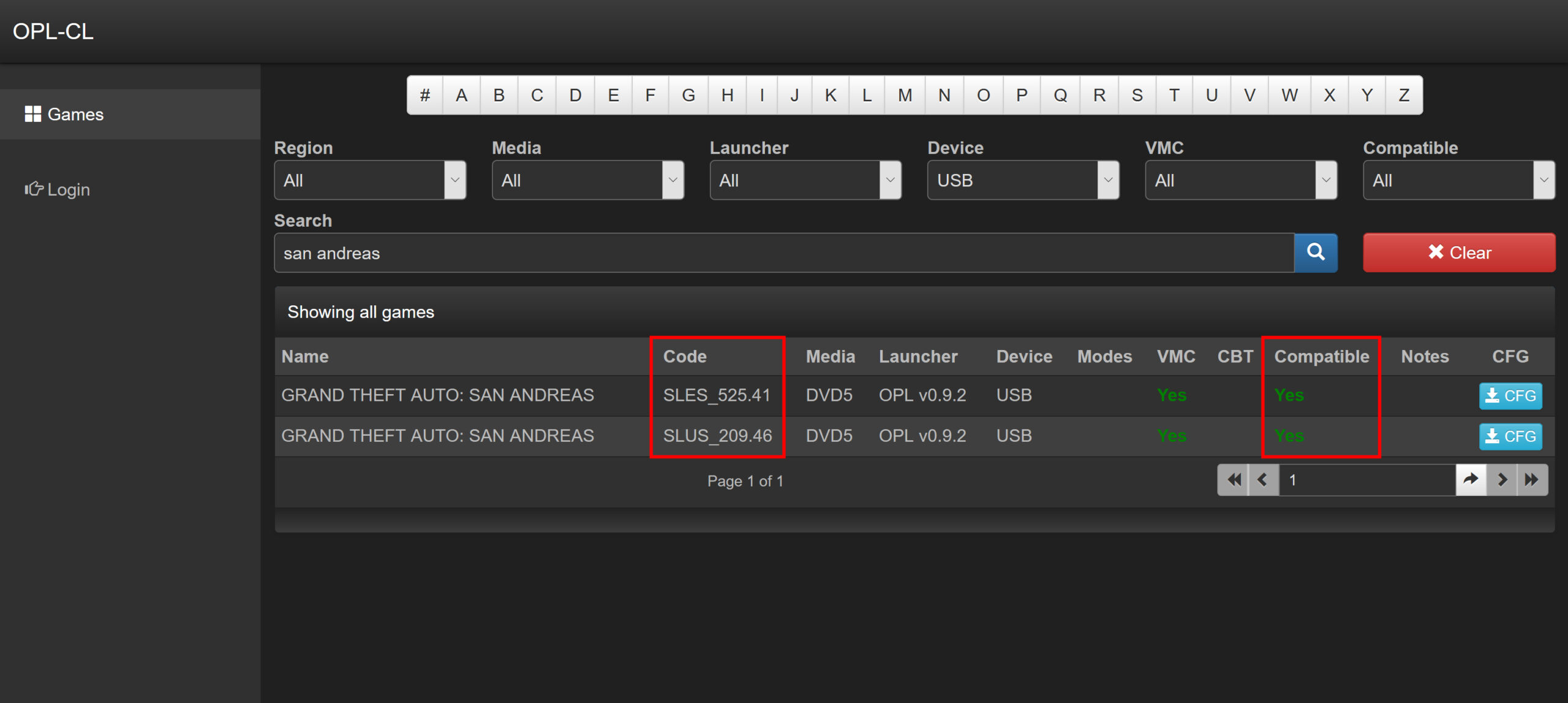Click the Name column header
The image size is (1568, 703).
(305, 357)
